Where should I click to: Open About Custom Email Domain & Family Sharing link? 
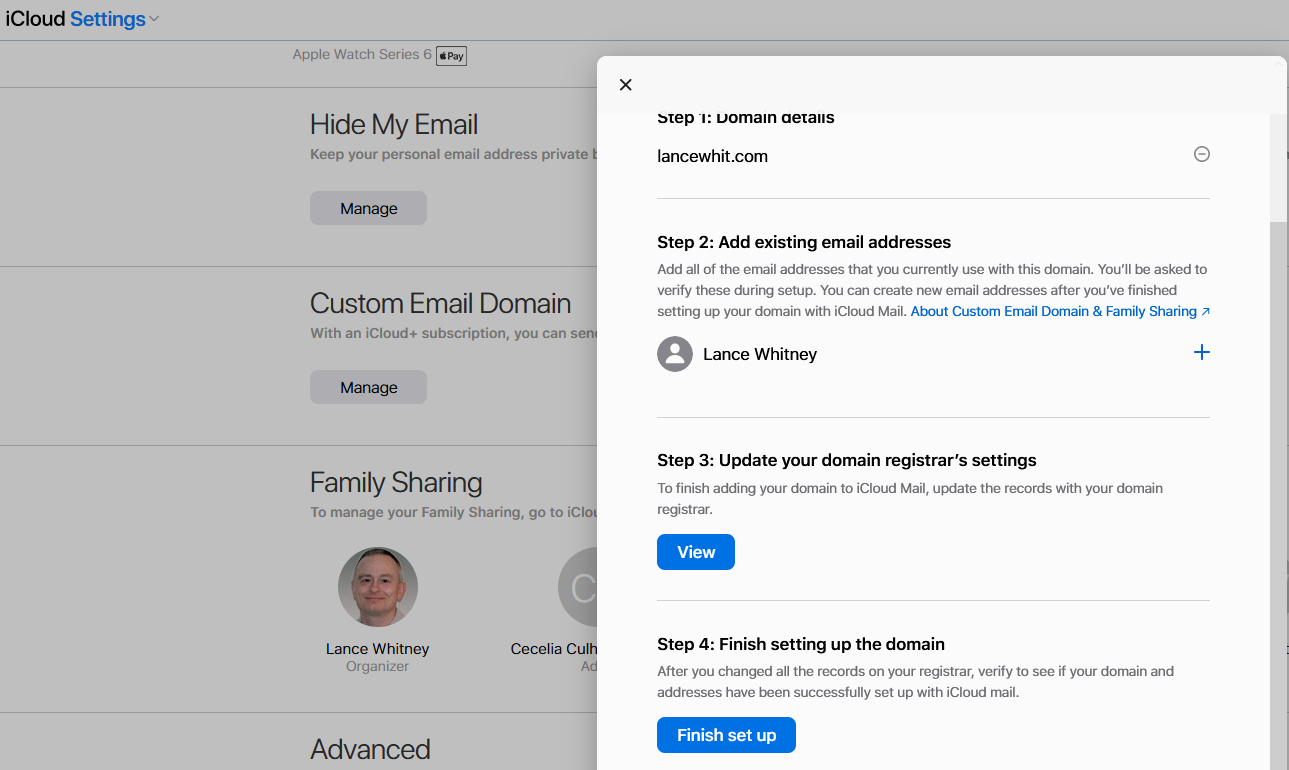pos(1061,311)
